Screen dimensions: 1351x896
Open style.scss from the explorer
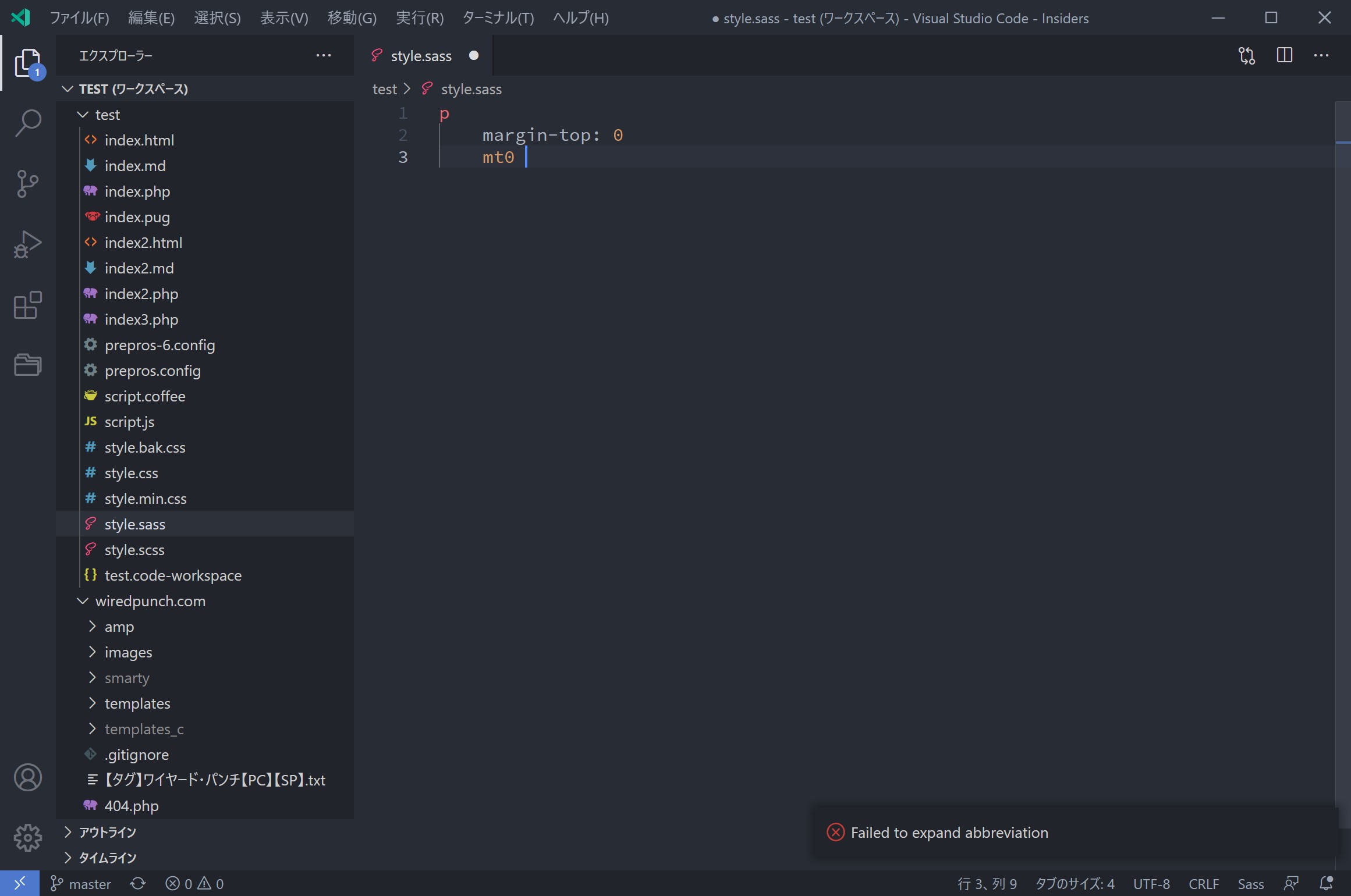tap(135, 549)
